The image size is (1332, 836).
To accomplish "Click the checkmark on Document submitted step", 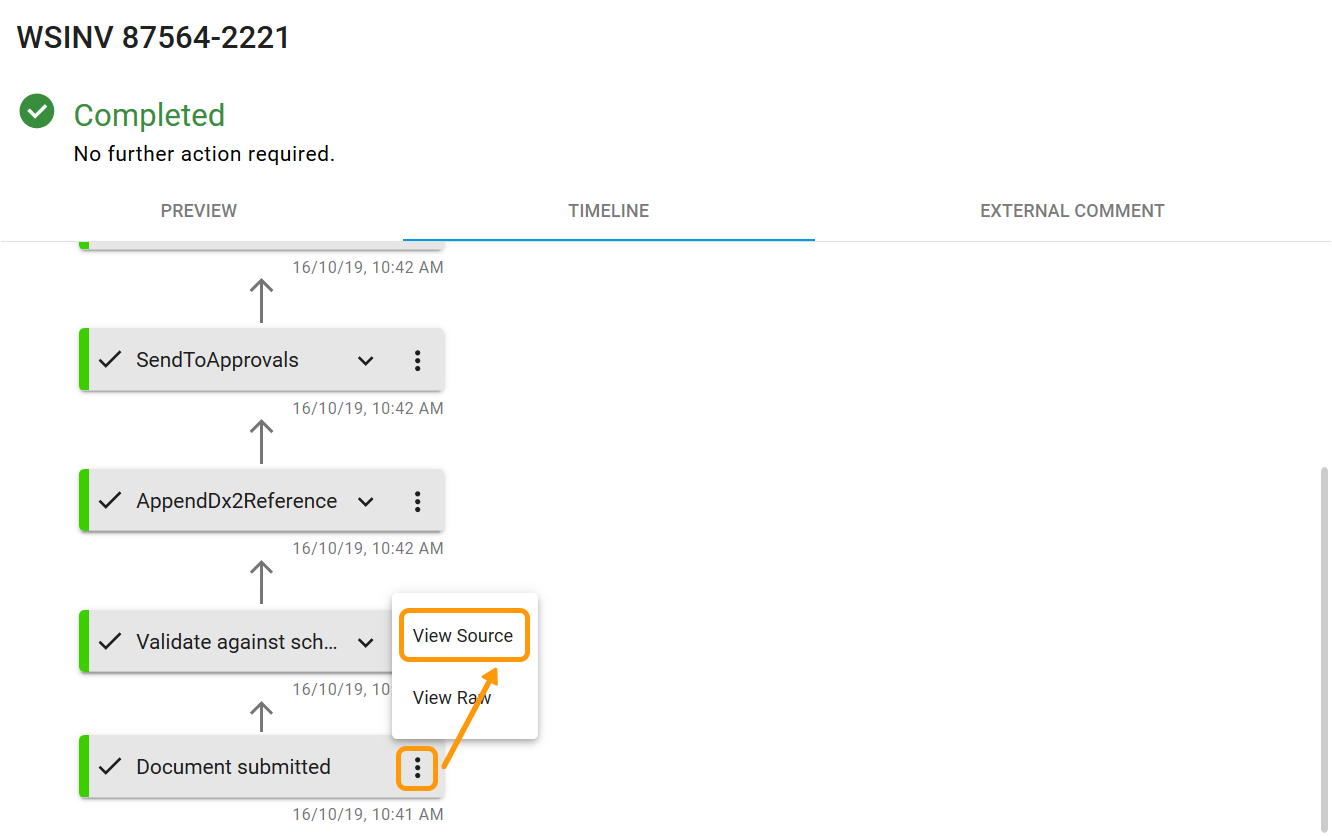I will (x=110, y=767).
